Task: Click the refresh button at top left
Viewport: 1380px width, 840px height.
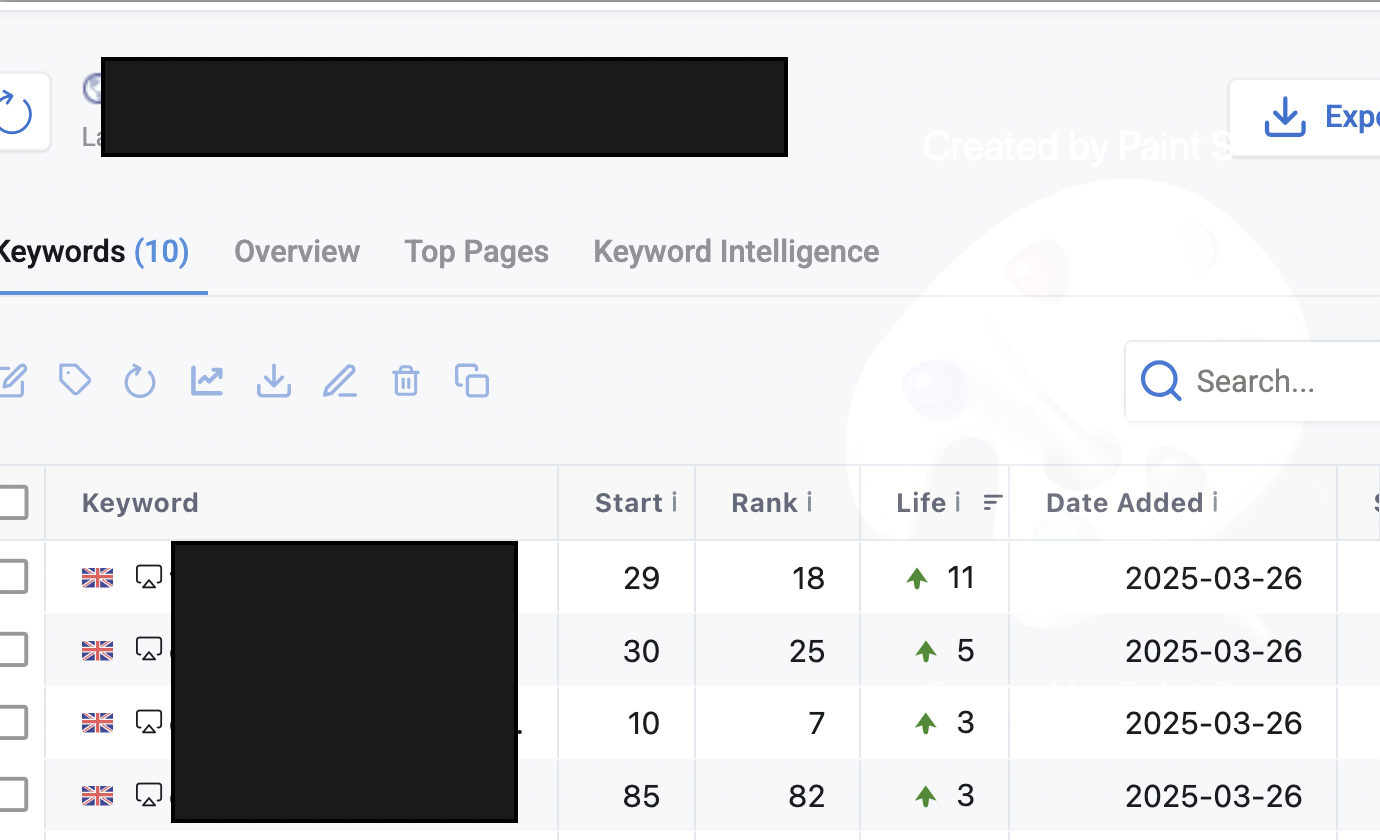Action: pos(16,112)
